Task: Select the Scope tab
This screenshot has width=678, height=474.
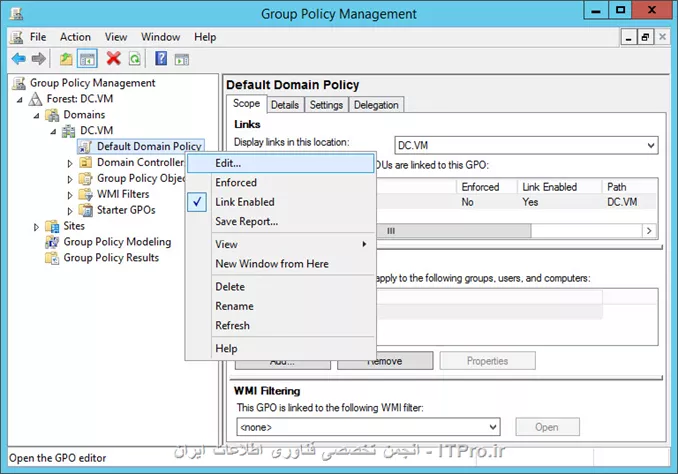Action: point(246,104)
